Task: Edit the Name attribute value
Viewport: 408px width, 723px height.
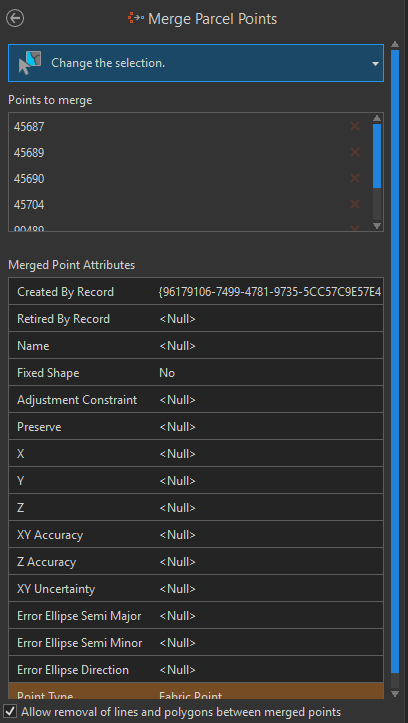Action: (270, 346)
